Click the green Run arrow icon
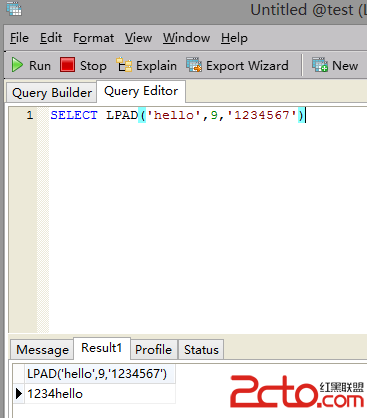This screenshot has height=418, width=367. [x=17, y=65]
